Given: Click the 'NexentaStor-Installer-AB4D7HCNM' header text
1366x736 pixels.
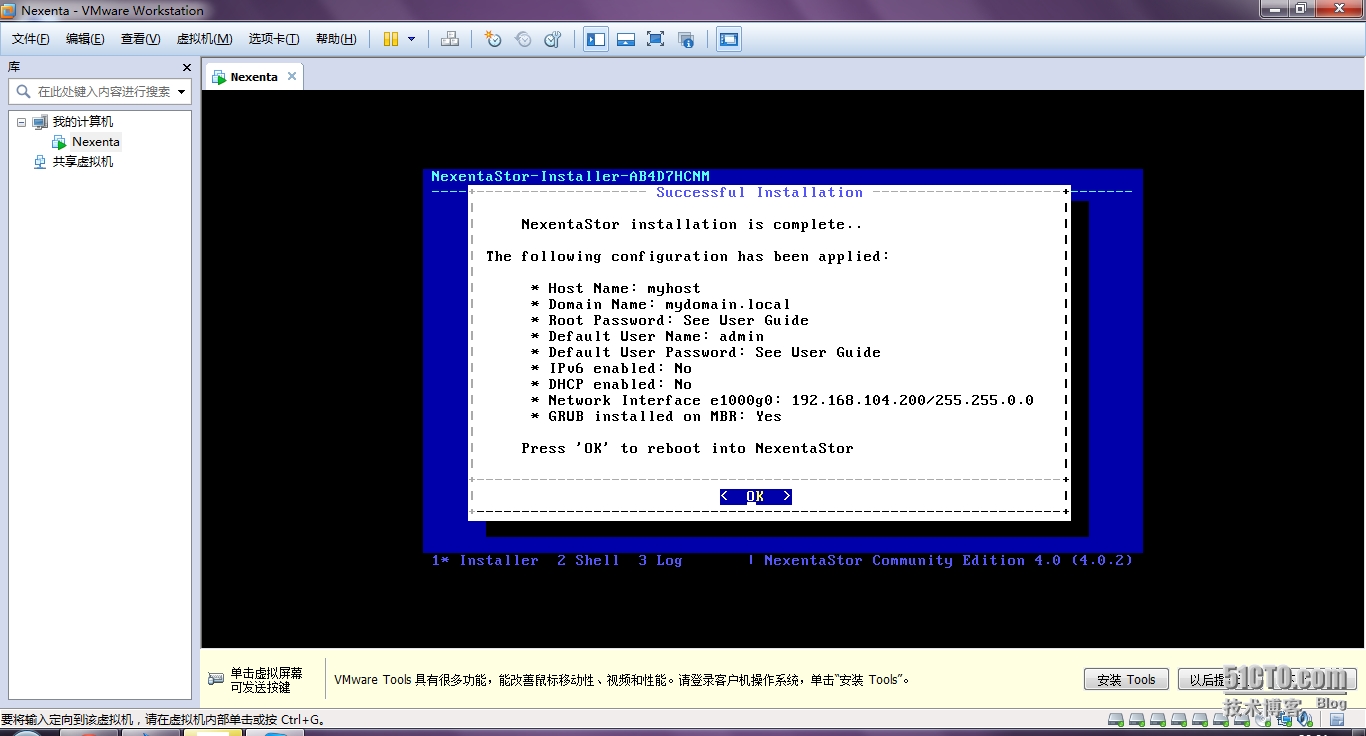Looking at the screenshot, I should tap(570, 176).
